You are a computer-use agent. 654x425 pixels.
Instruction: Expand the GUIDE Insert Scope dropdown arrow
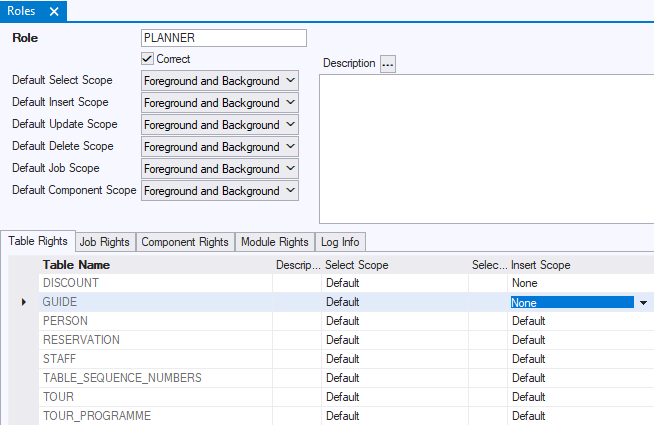coord(643,303)
